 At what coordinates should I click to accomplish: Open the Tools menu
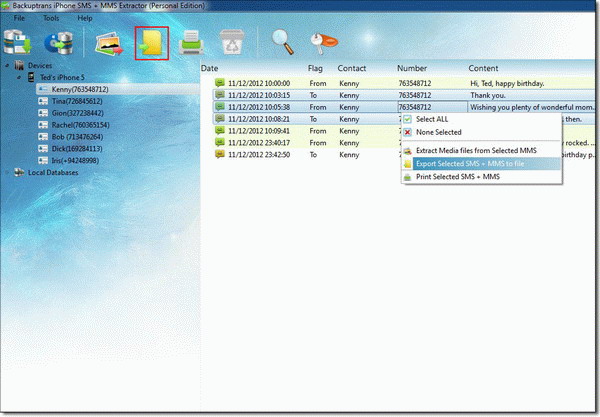point(51,18)
